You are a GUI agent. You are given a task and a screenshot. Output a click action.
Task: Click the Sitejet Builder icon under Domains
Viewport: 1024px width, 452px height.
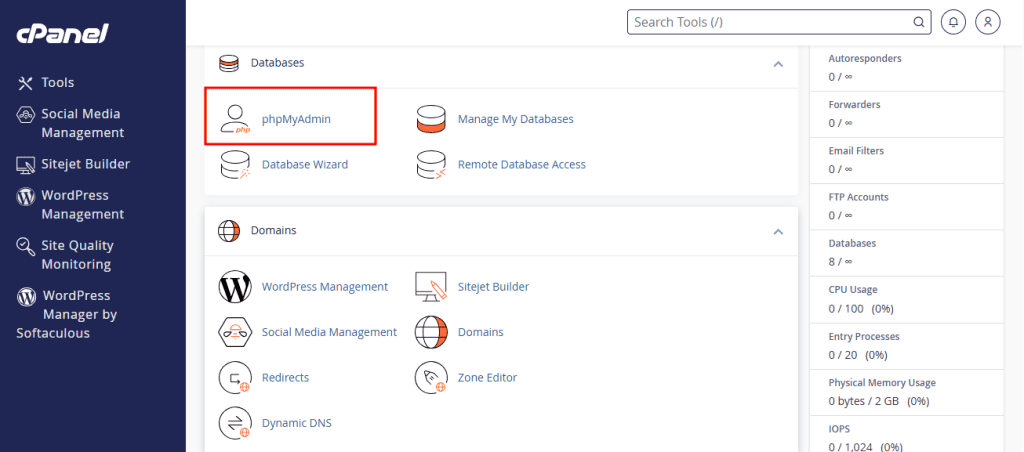pos(431,287)
